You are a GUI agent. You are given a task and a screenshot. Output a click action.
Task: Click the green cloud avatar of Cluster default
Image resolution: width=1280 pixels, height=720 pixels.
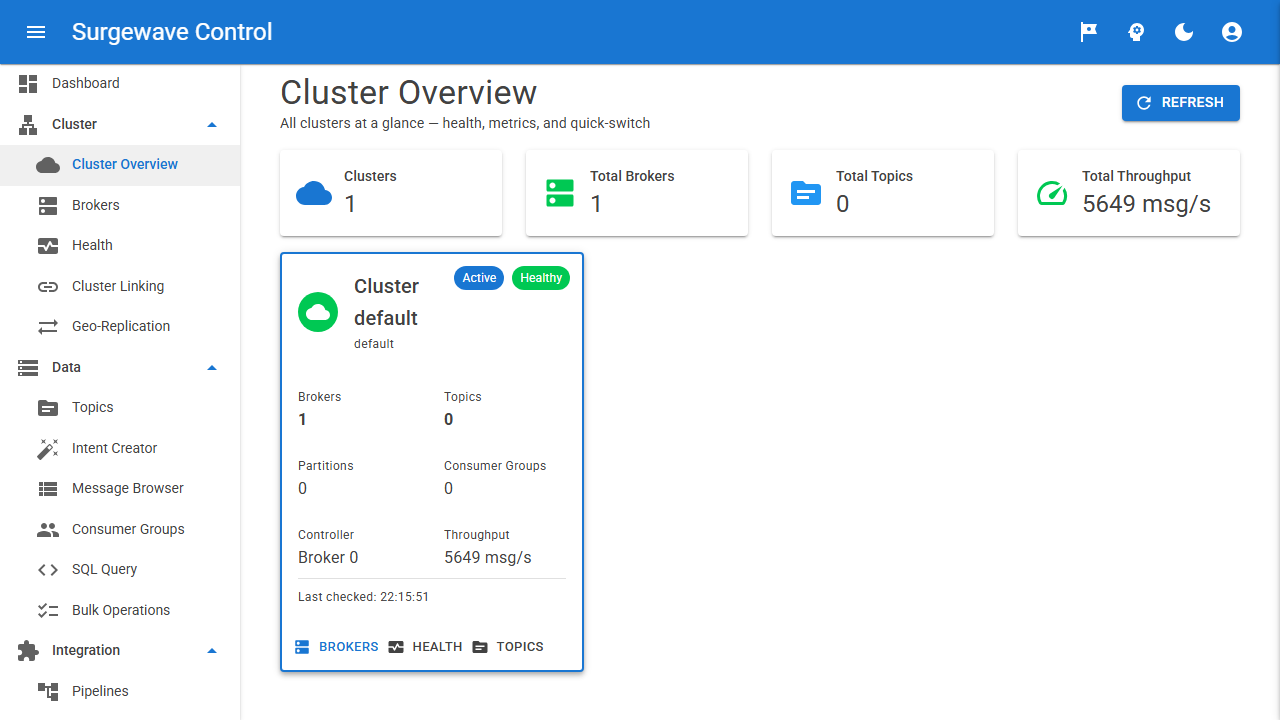[318, 313]
